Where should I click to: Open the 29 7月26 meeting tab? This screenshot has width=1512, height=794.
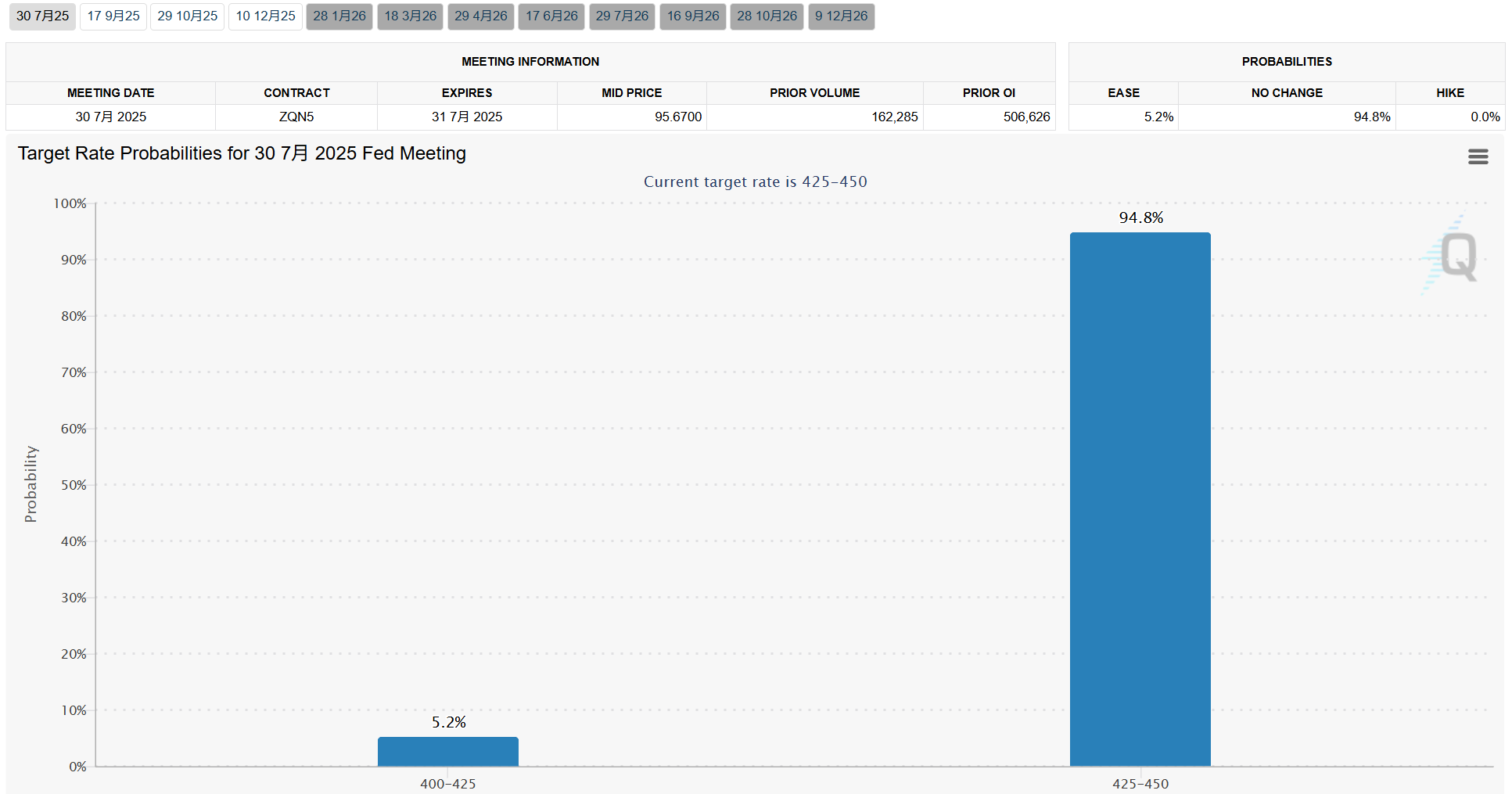pos(622,16)
